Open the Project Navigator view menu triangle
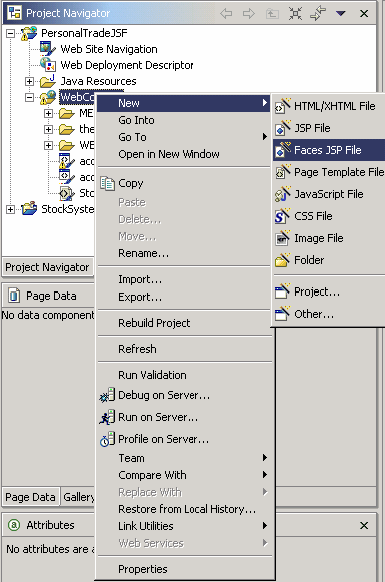Screen dimensions: 385x582 pyautogui.click(x=341, y=14)
